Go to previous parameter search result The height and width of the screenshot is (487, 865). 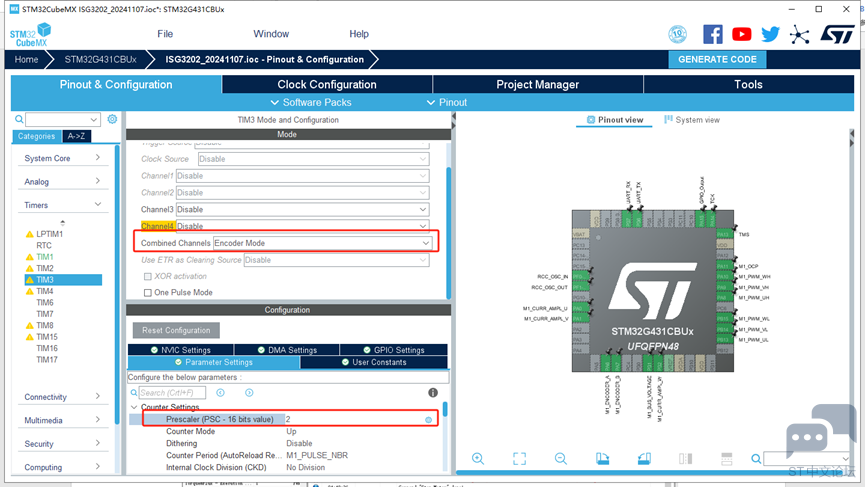click(x=220, y=393)
